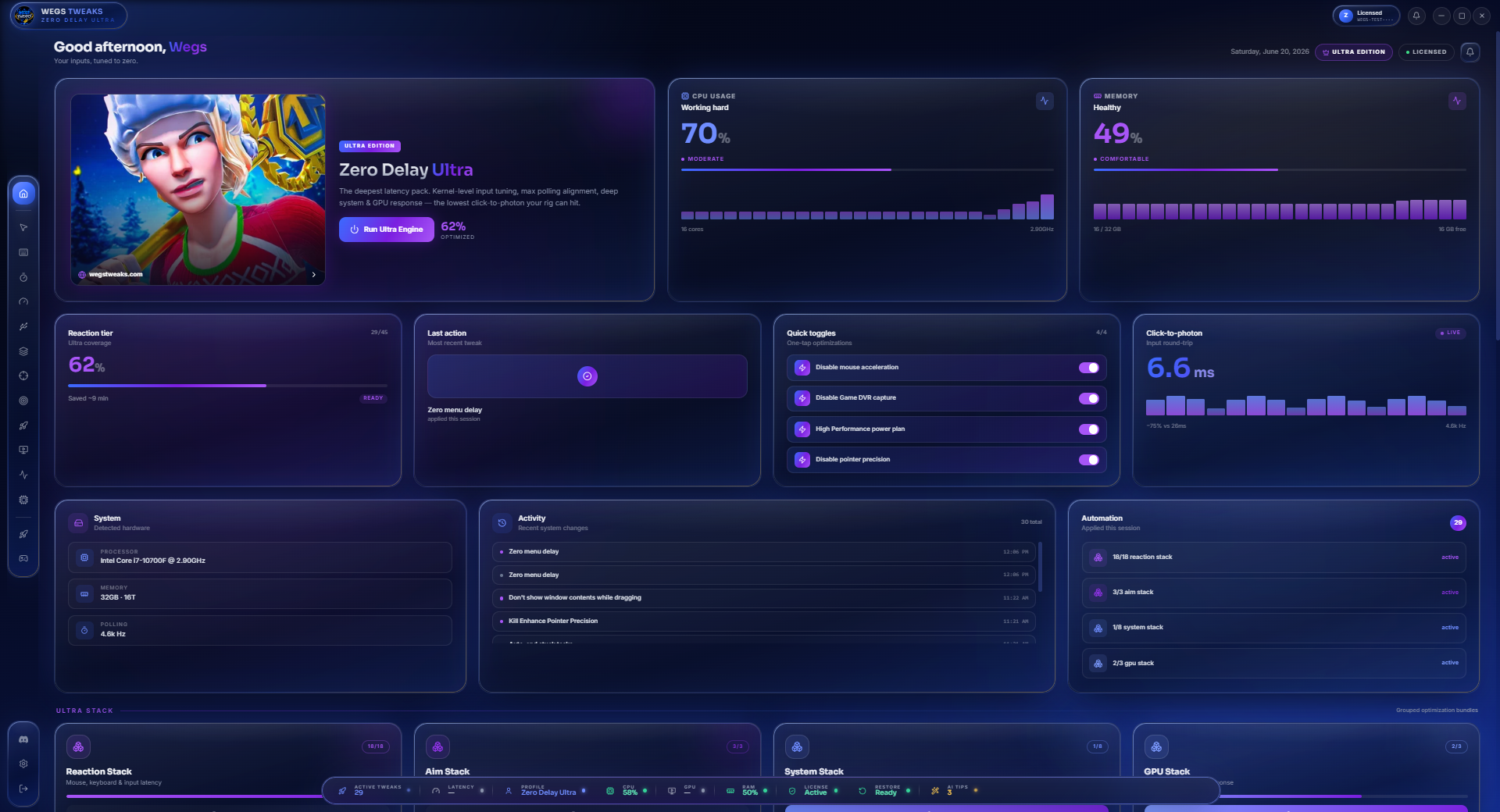Open the stopwatch icon in the sidebar

pos(23,277)
